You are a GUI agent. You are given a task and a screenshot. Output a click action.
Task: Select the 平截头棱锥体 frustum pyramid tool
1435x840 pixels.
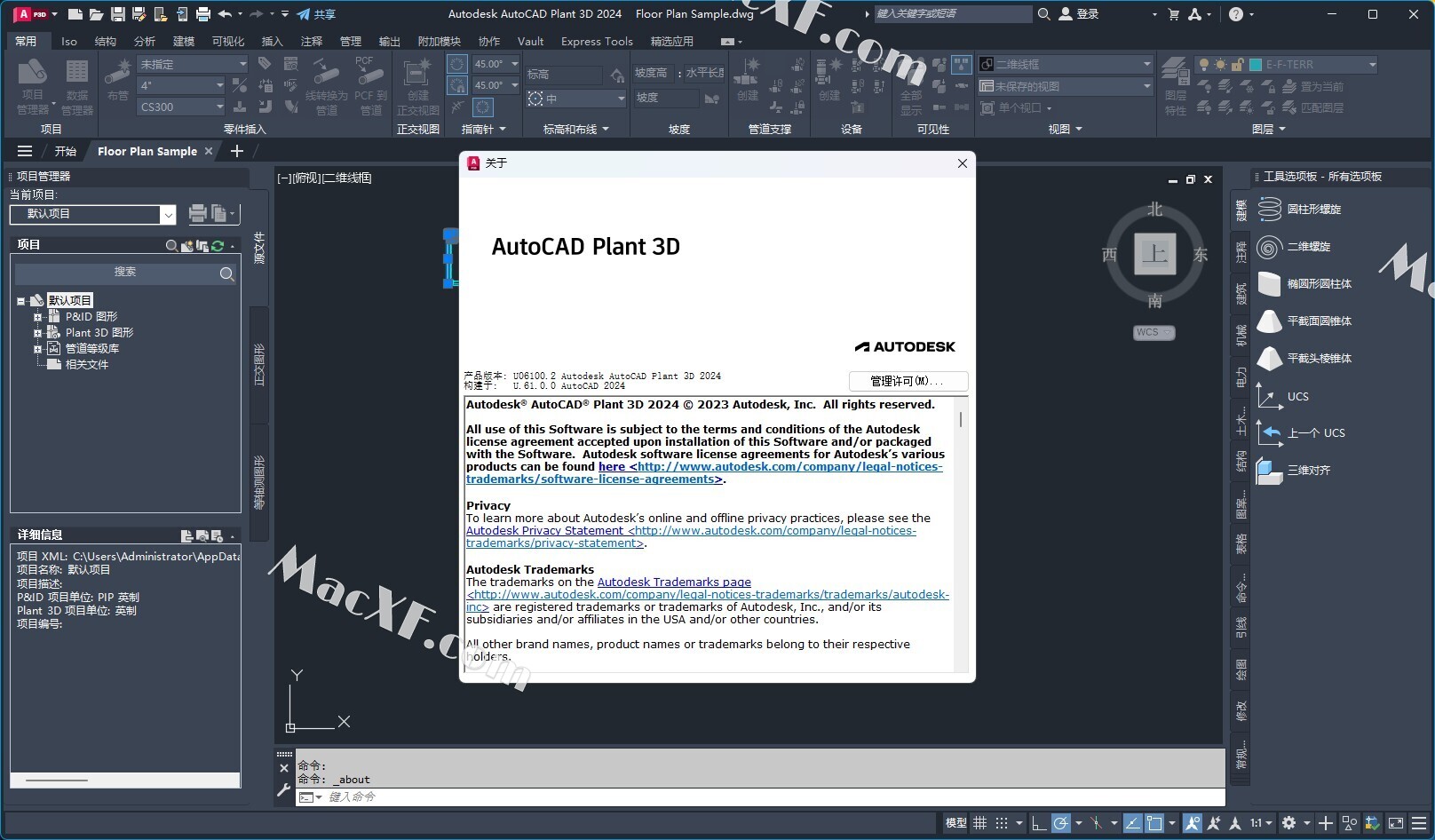click(x=1304, y=359)
